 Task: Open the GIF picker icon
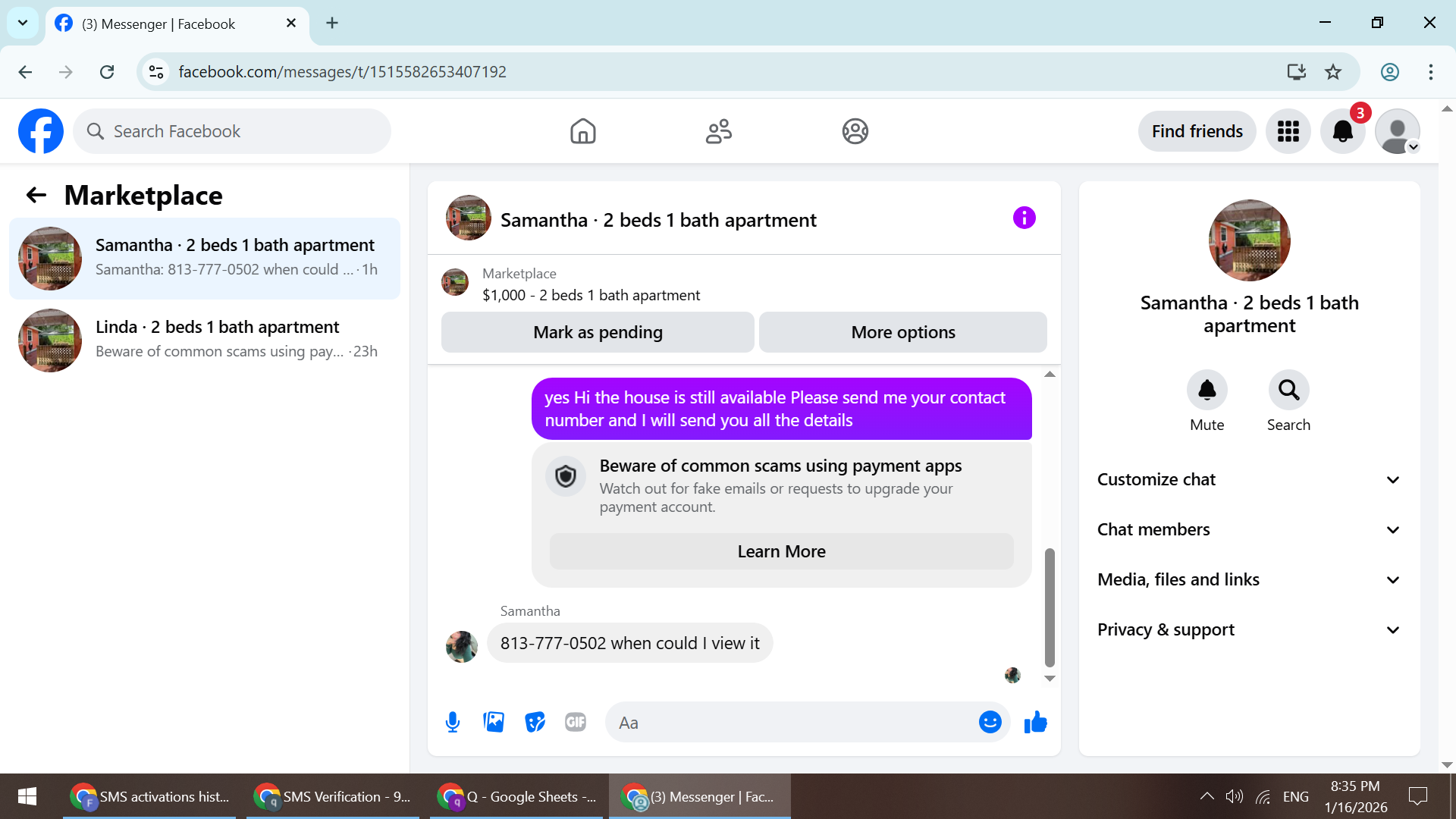(x=576, y=722)
